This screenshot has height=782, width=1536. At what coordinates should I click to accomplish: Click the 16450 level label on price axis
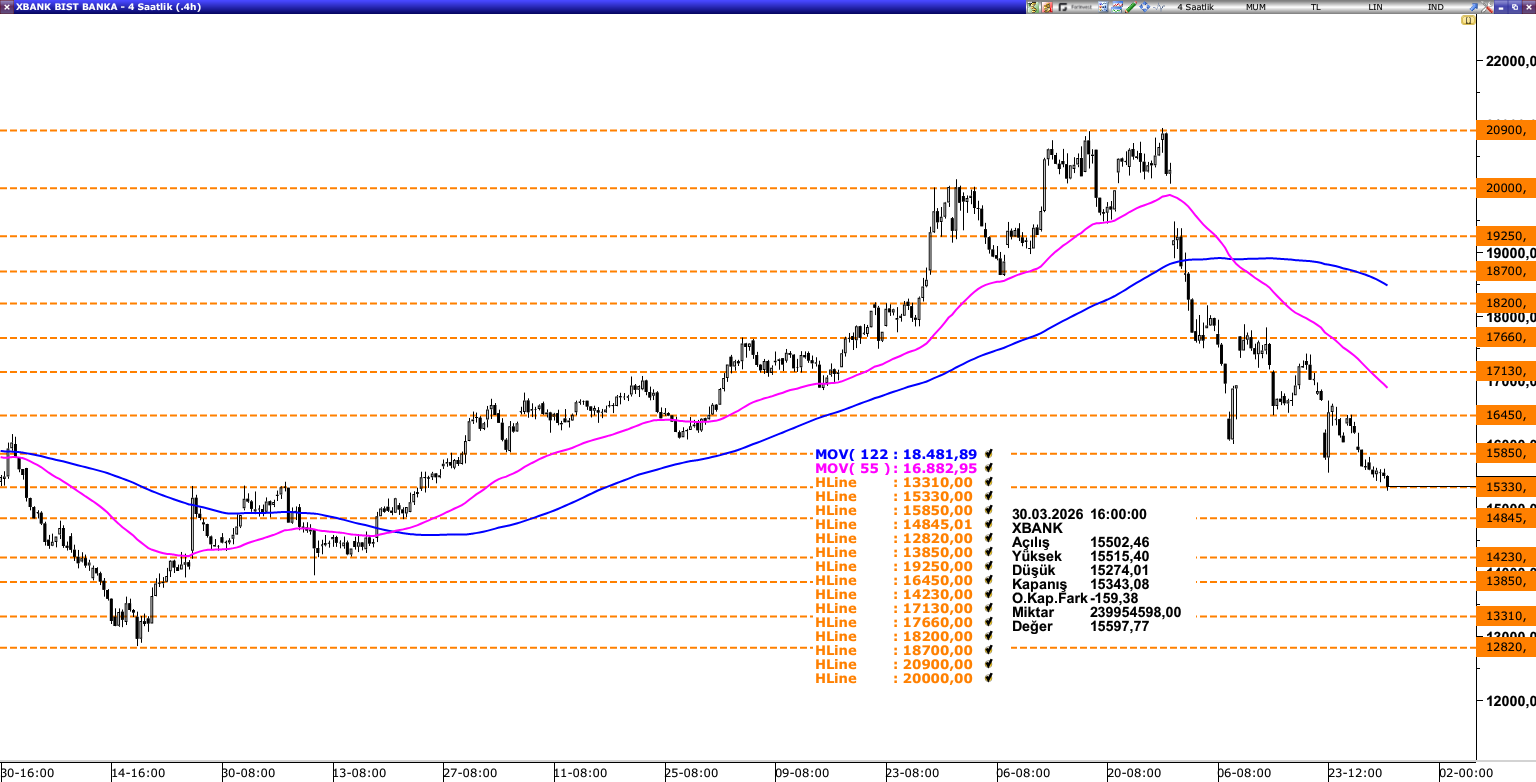(x=1506, y=415)
